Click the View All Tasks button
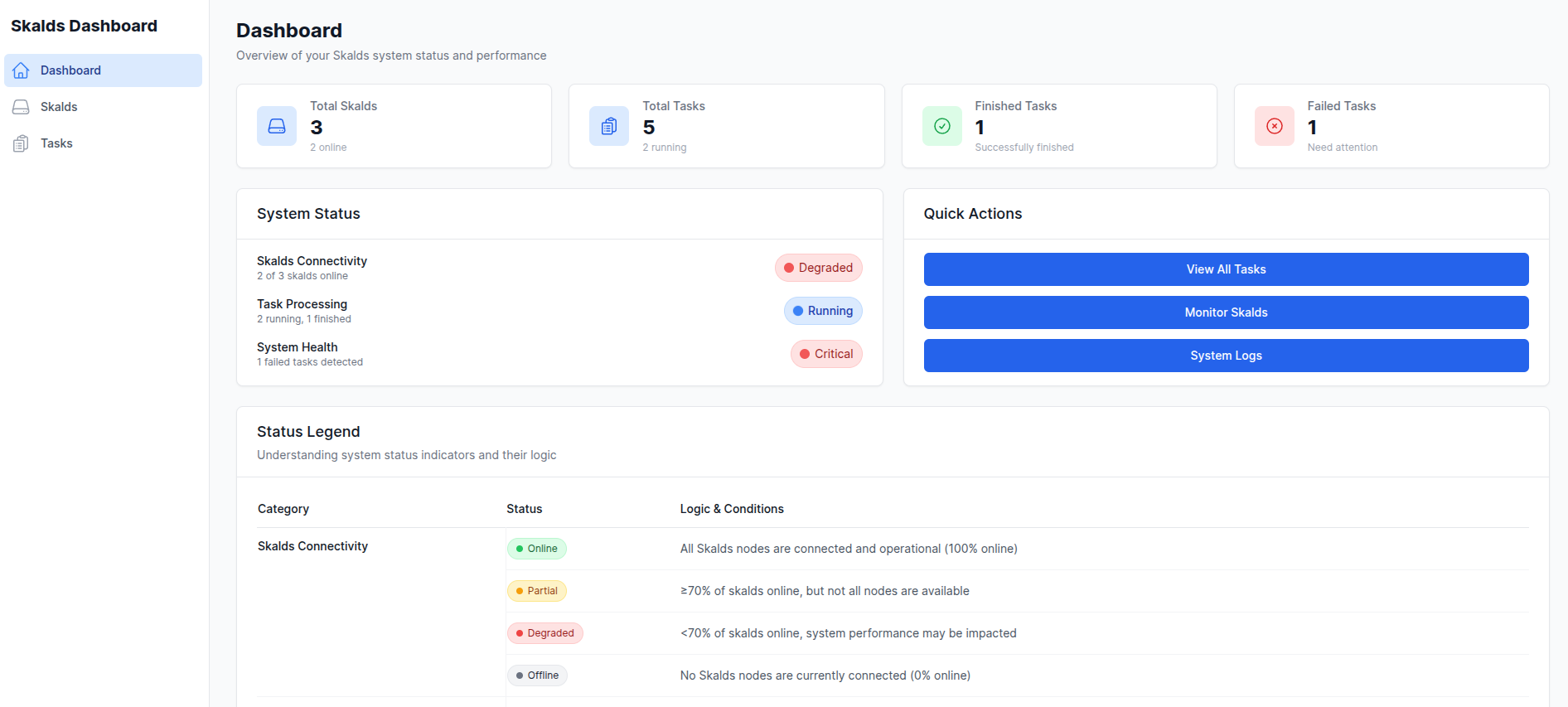The image size is (1568, 707). pyautogui.click(x=1226, y=269)
